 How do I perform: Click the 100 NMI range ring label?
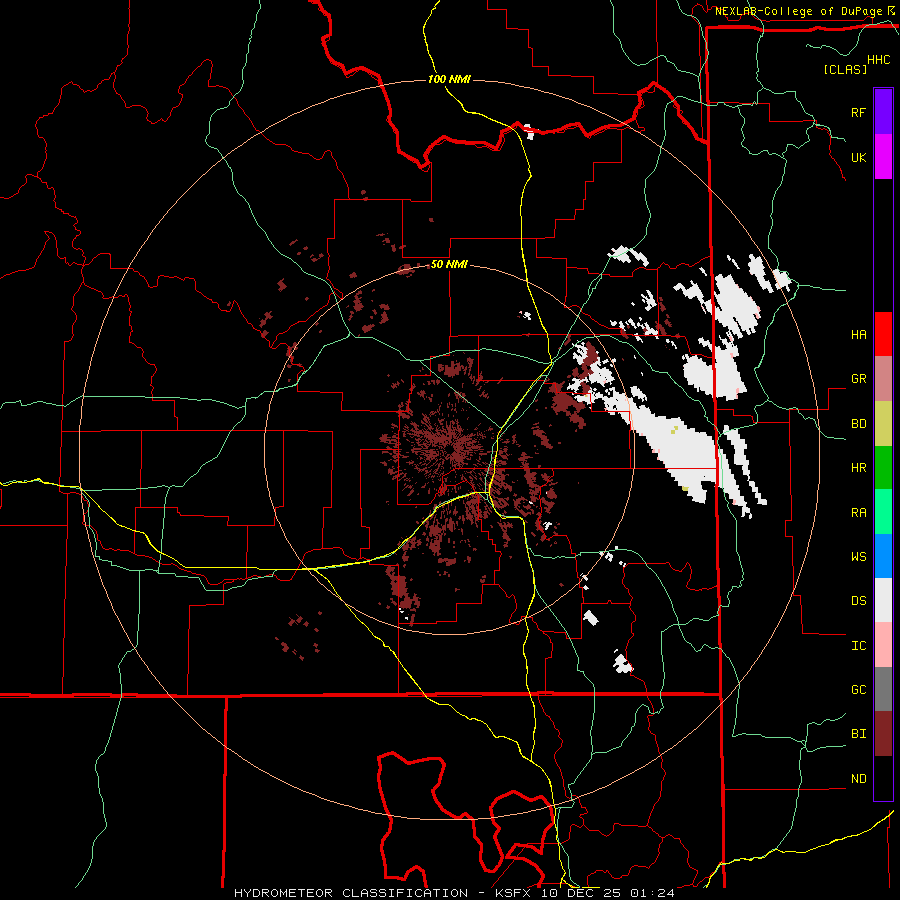[449, 79]
